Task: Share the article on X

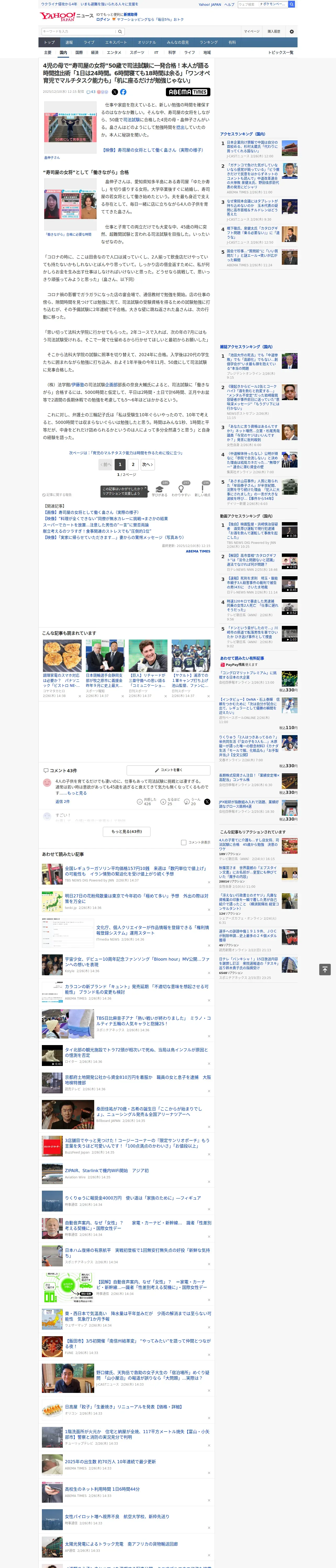Action: (115, 92)
